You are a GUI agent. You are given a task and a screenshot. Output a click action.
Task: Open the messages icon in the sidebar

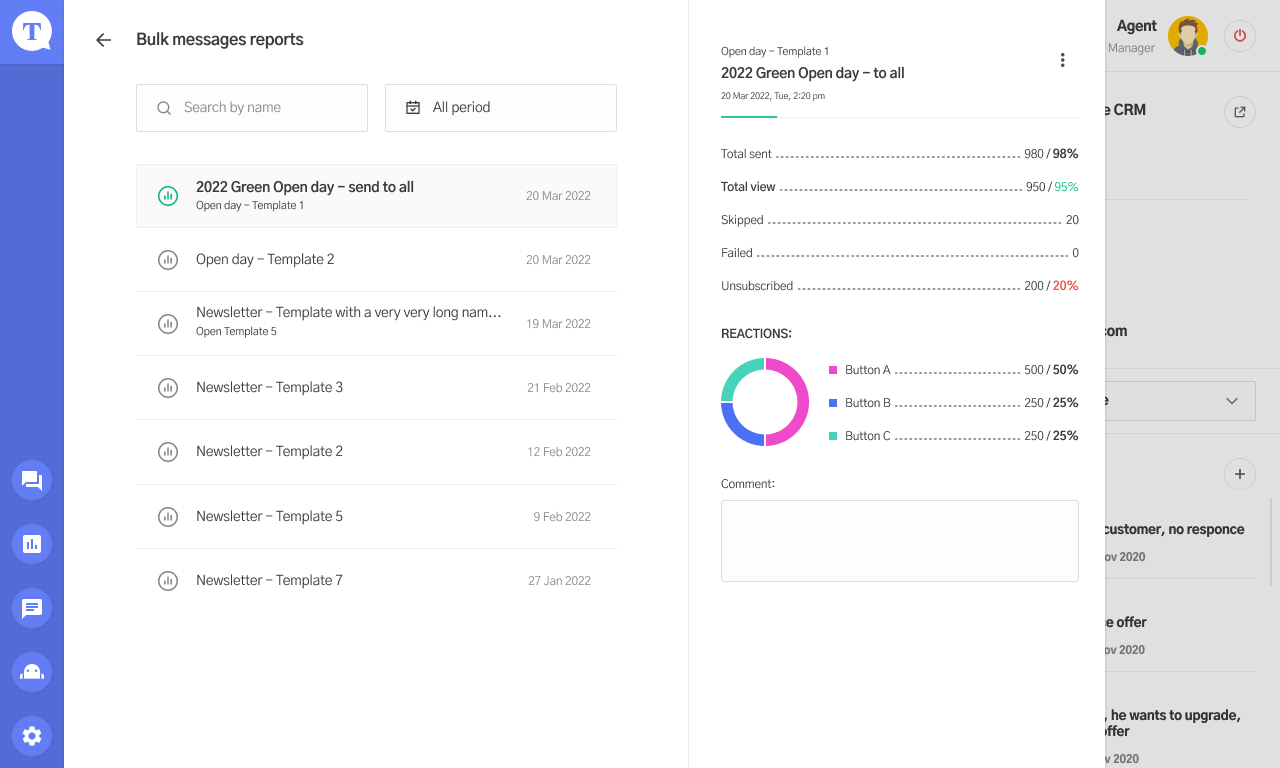[x=32, y=608]
